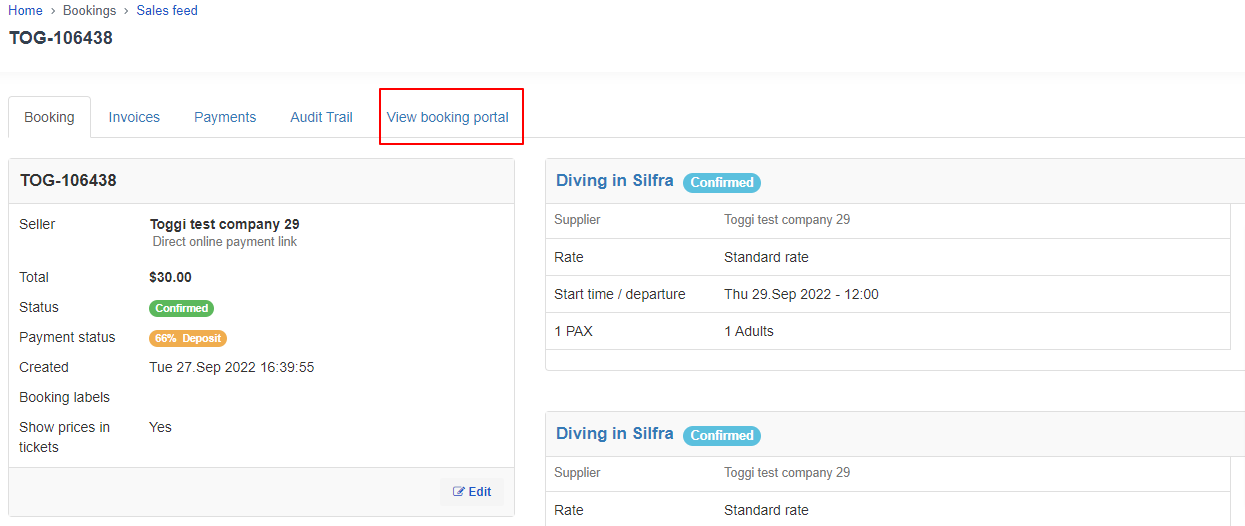Click the Booking labels field label

64,397
